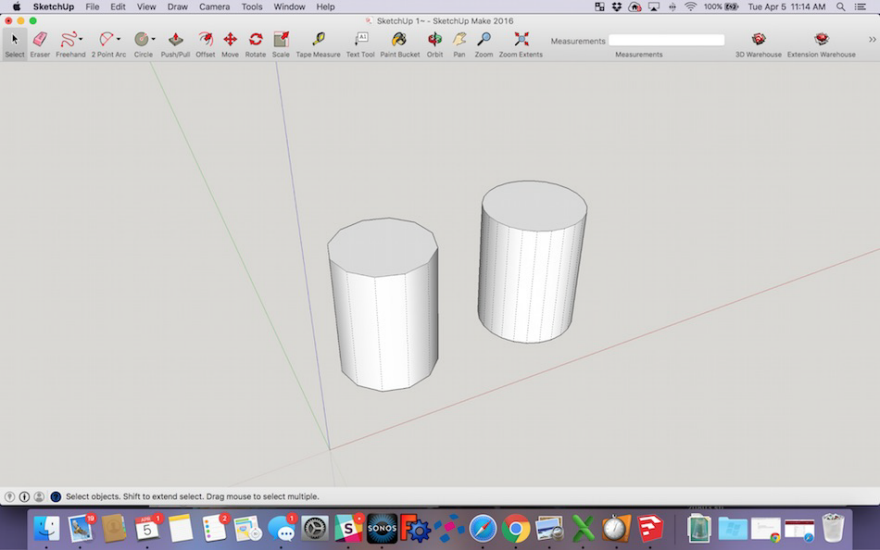Open the Draw menu

pos(177,7)
